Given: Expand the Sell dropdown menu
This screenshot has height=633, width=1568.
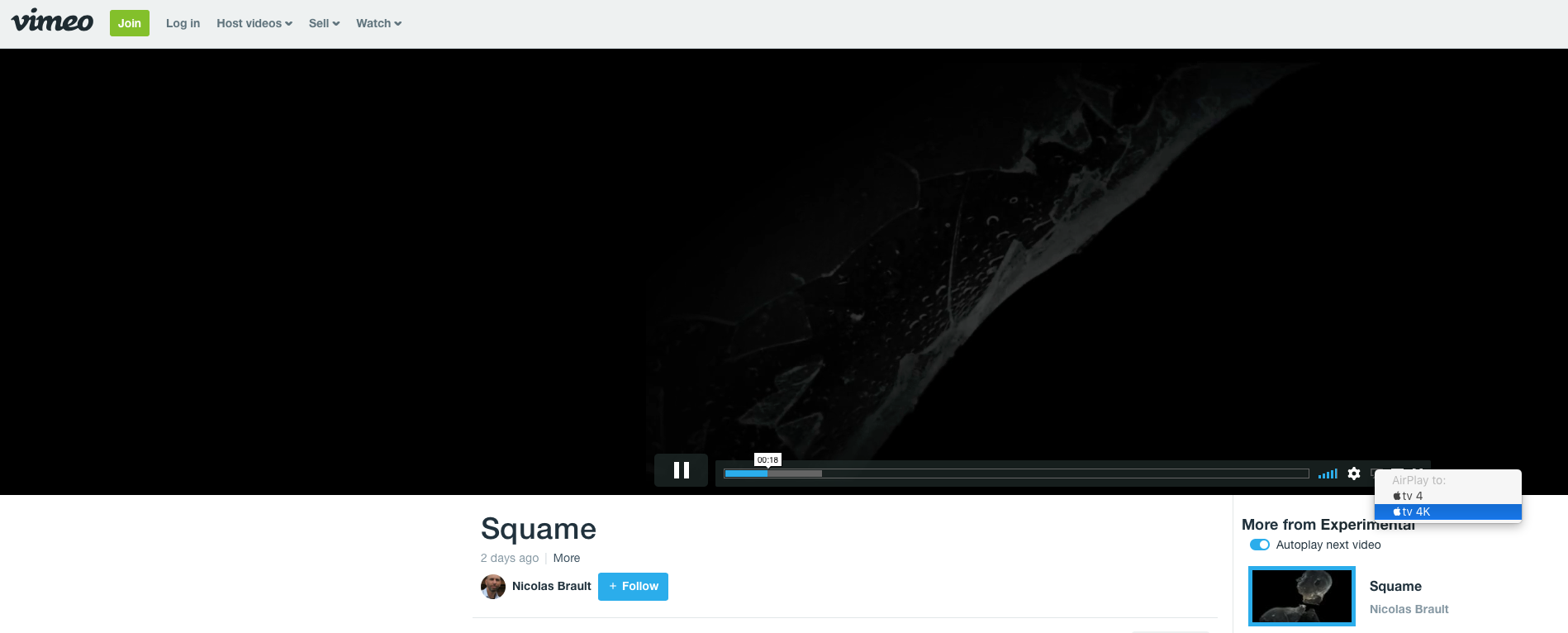Looking at the screenshot, I should tap(324, 23).
